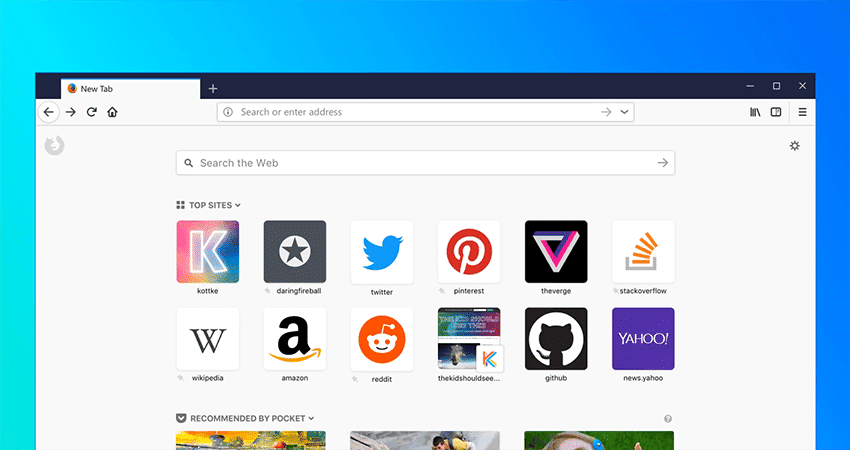Open the wikipedia top site tile
850x450 pixels.
pos(208,339)
